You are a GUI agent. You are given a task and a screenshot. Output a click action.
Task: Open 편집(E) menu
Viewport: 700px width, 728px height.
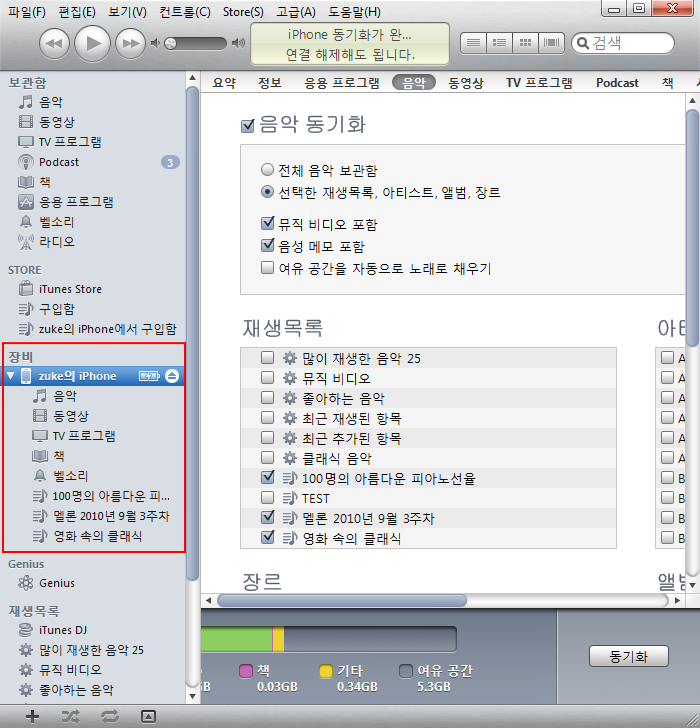(x=77, y=12)
